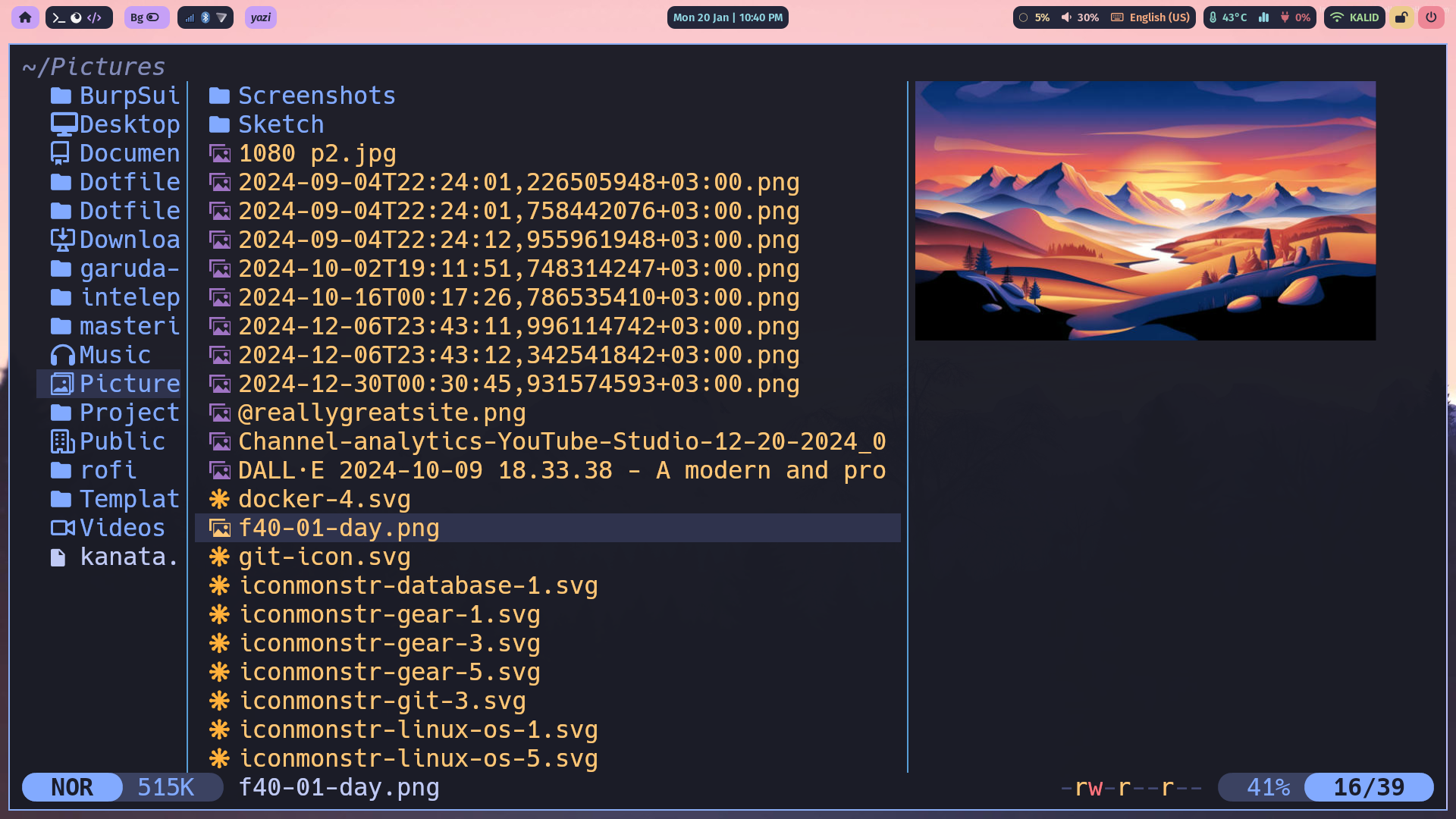Click the home icon in top bar

(25, 17)
